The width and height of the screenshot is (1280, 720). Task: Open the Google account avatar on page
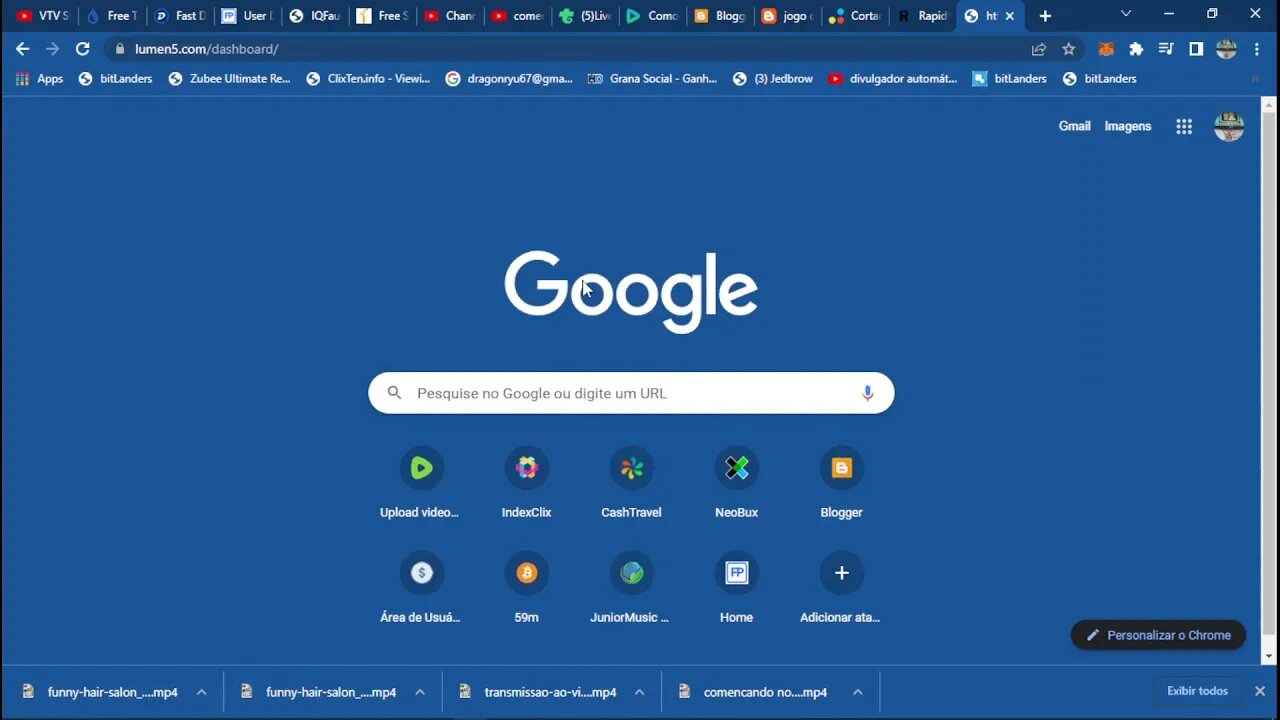(x=1229, y=126)
